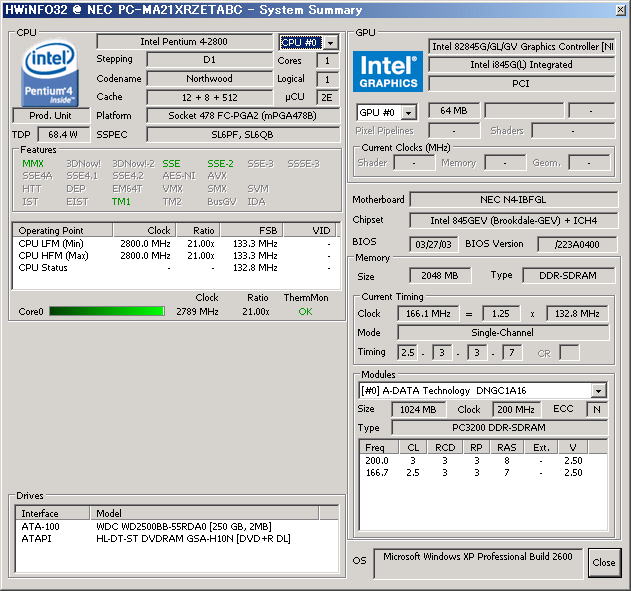
Task: Click the BIOS date 03/27/03 field
Action: point(433,244)
